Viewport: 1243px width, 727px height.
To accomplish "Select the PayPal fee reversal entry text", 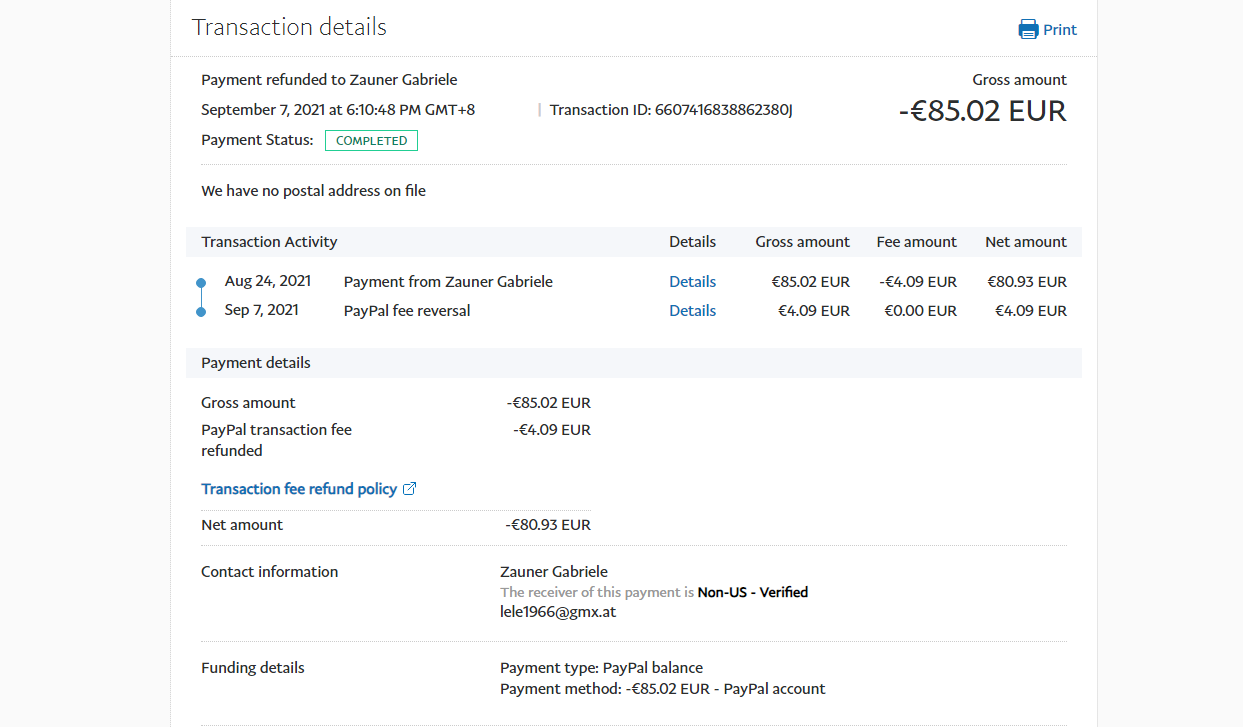I will (406, 311).
